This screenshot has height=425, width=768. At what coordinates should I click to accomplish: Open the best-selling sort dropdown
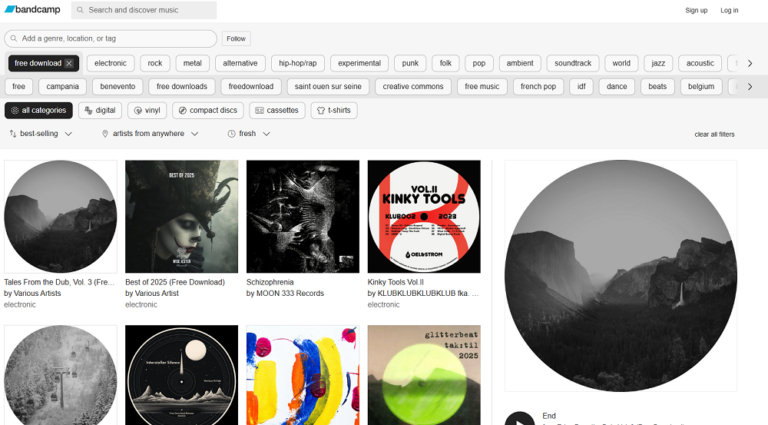coord(41,134)
